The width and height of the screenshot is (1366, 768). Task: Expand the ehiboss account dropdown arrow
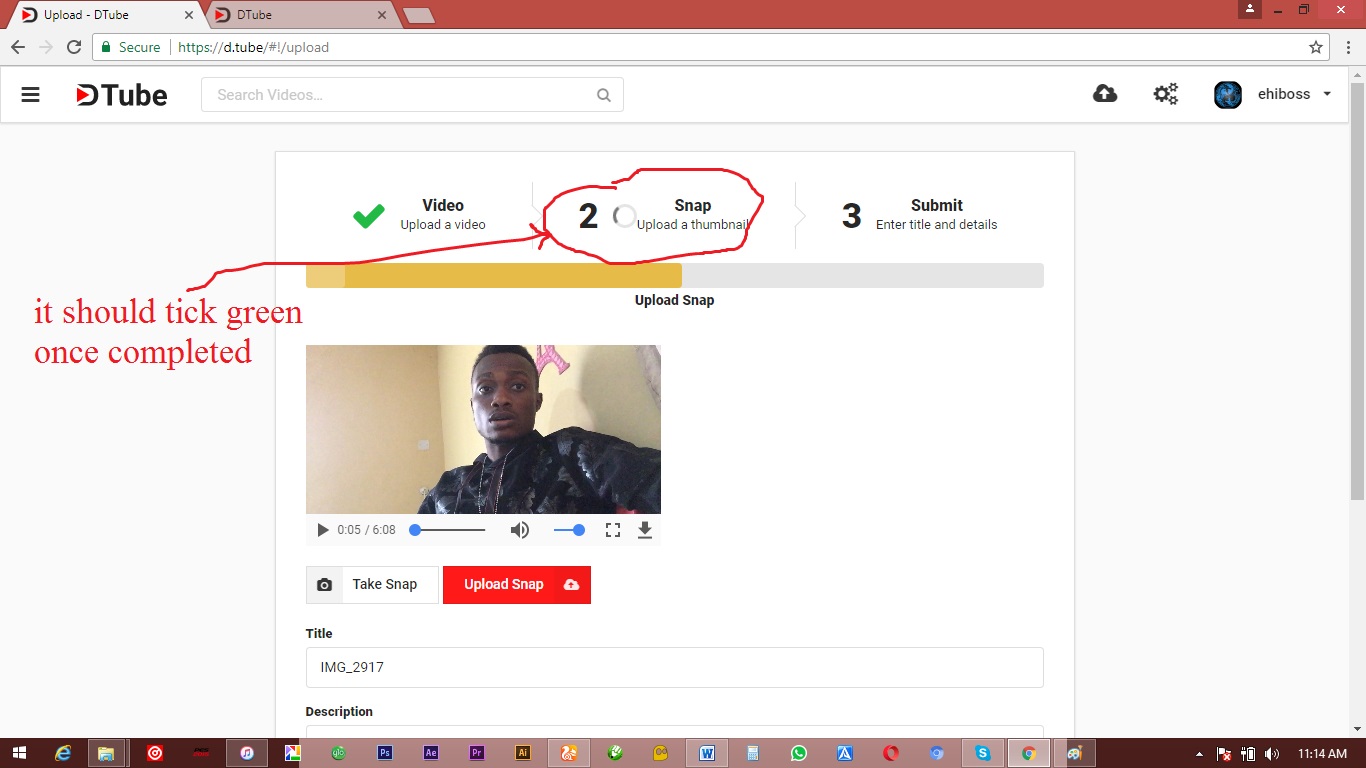click(1327, 94)
